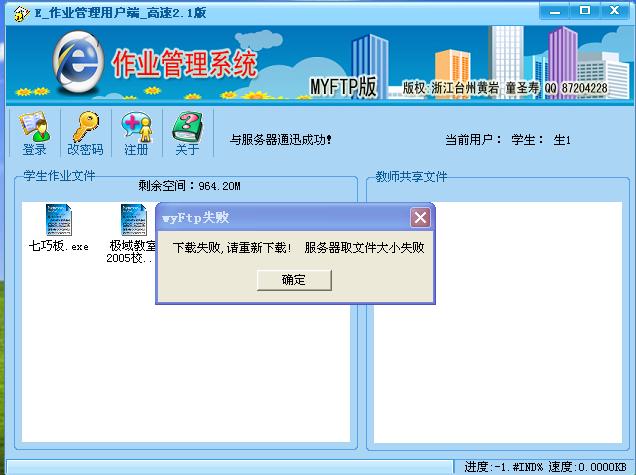Minimize the 作业管理用户端 window
Image resolution: width=636 pixels, height=475 pixels.
click(554, 11)
